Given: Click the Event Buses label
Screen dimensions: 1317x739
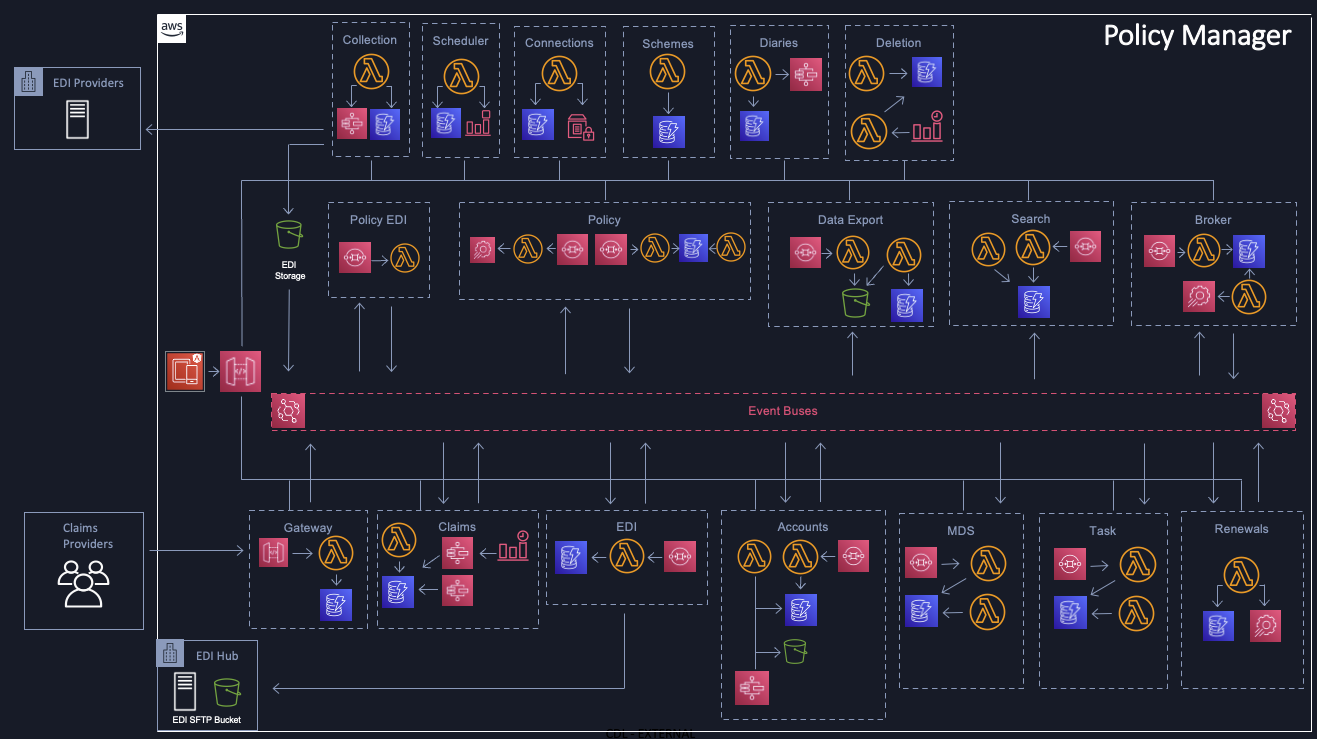Looking at the screenshot, I should (x=783, y=411).
